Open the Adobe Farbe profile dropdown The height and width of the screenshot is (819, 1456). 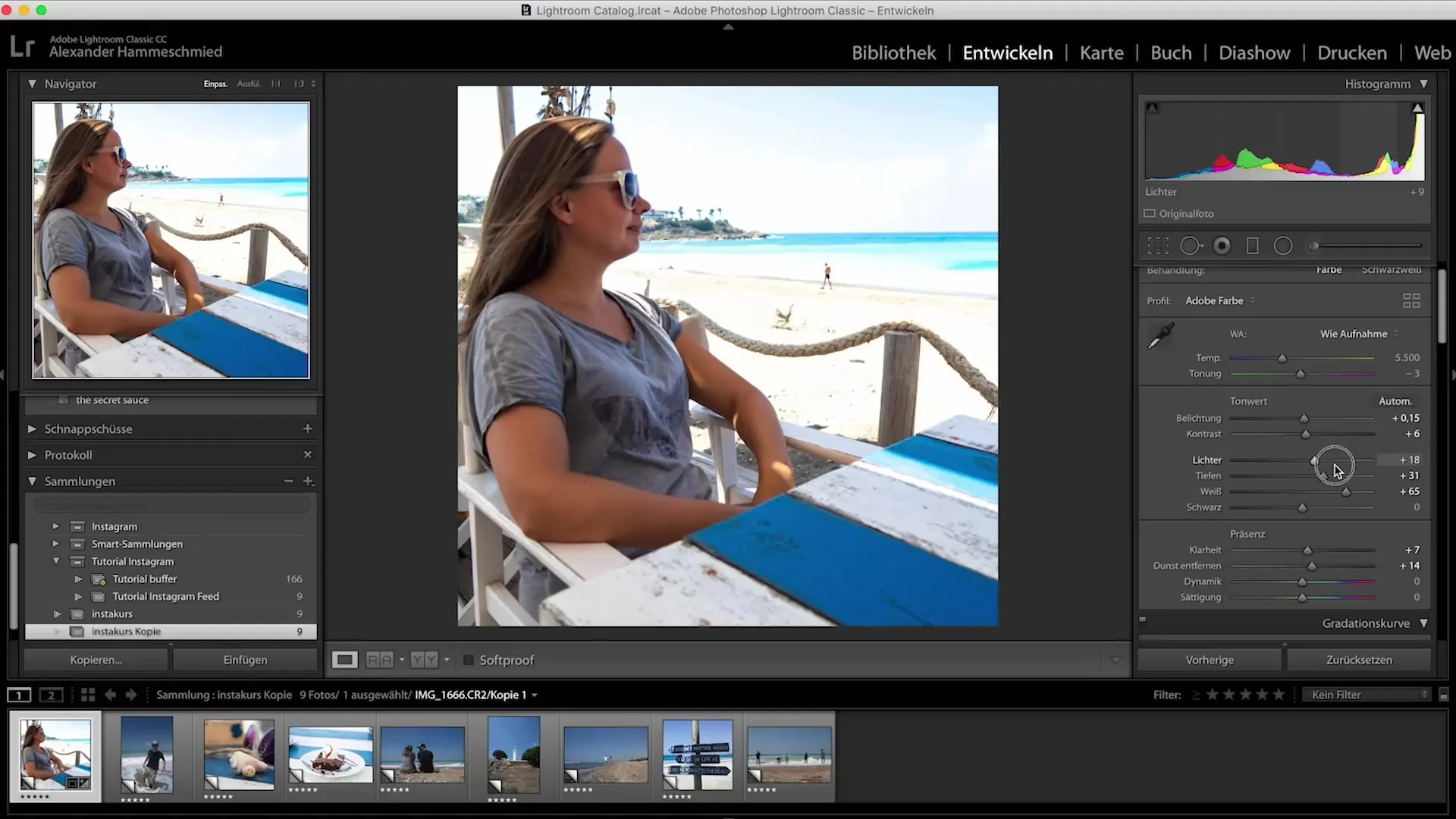point(1219,301)
